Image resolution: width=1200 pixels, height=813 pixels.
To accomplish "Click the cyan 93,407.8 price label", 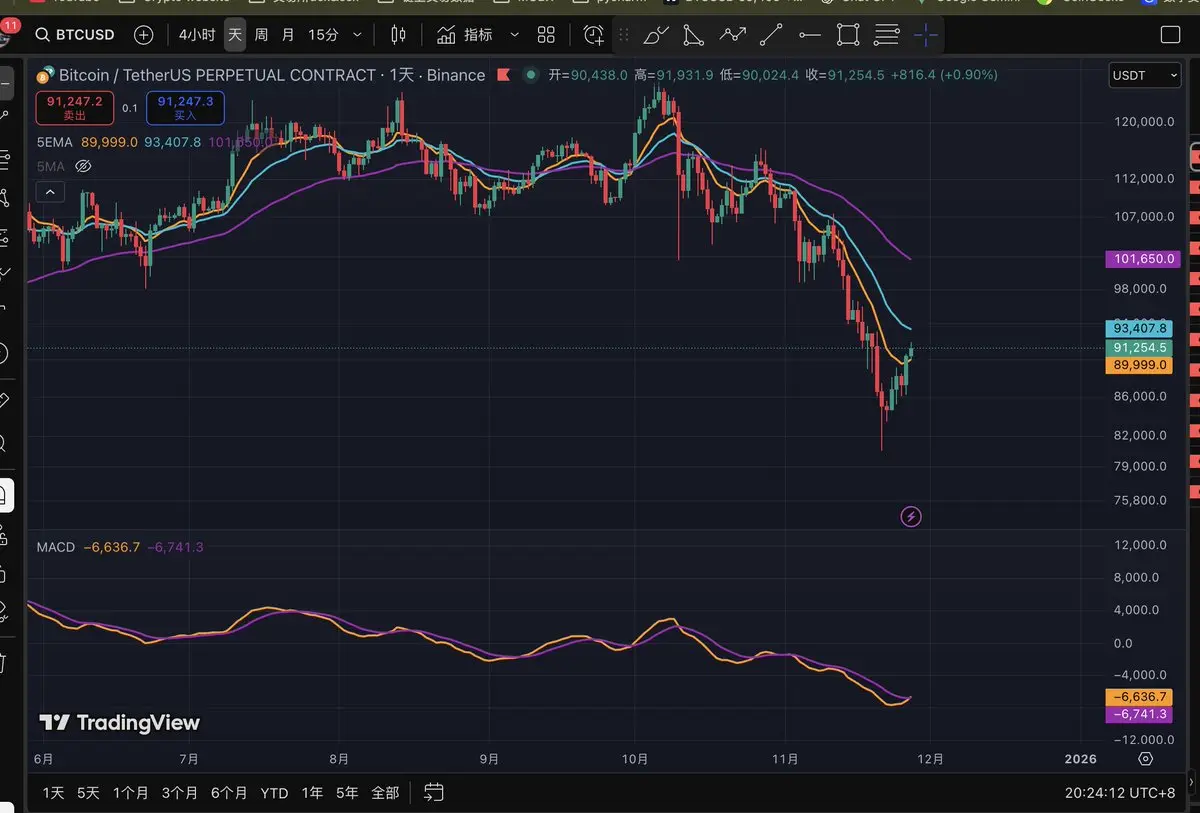I will [1139, 328].
